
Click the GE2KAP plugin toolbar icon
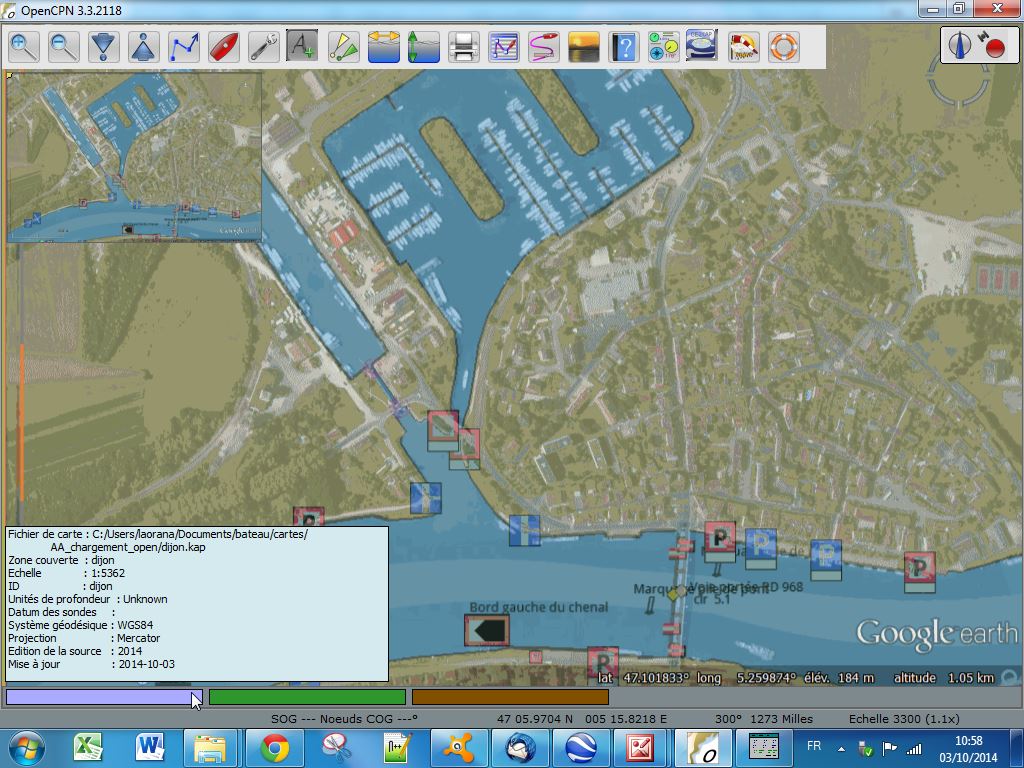702,46
